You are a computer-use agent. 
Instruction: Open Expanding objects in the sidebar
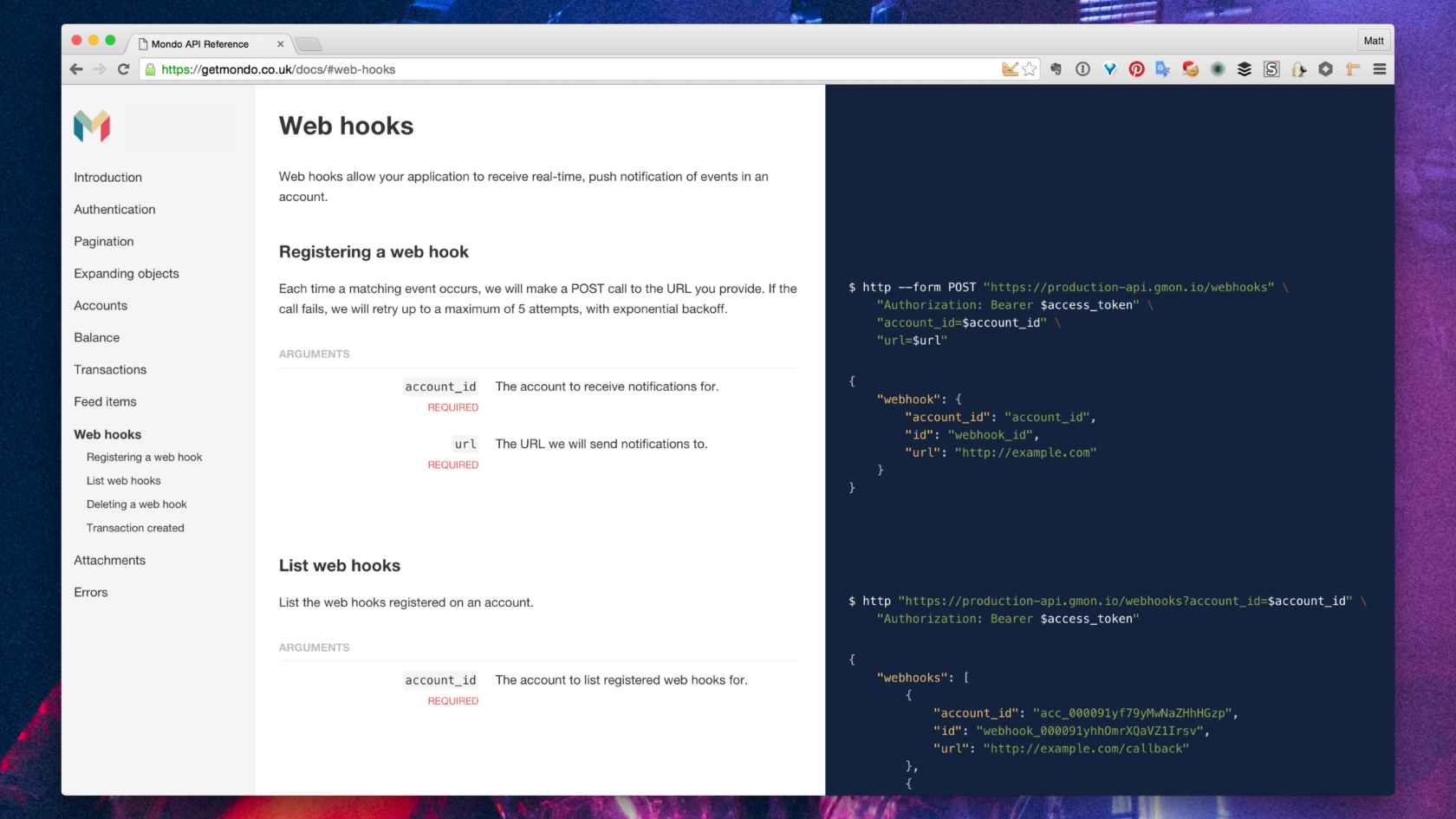(127, 274)
